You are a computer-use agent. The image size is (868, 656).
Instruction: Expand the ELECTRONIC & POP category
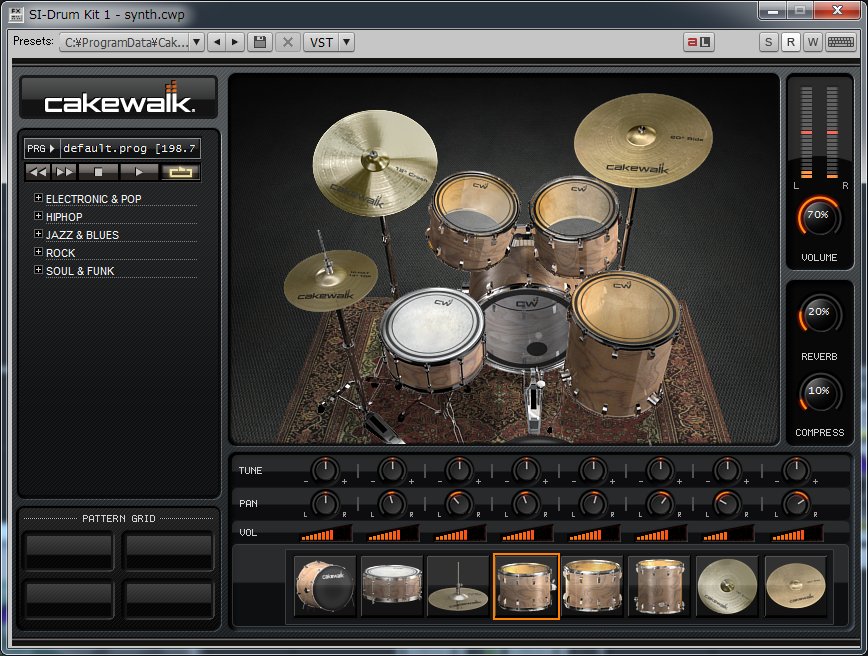38,198
